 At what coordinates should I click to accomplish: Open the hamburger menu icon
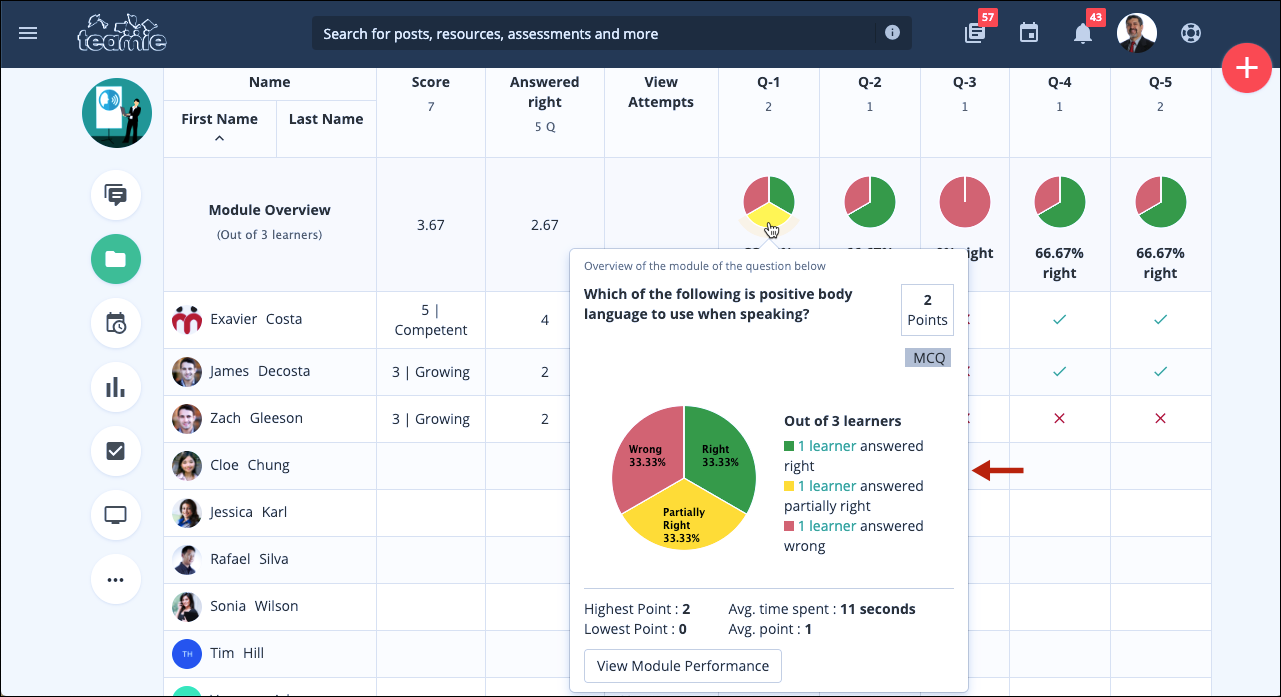[x=28, y=33]
